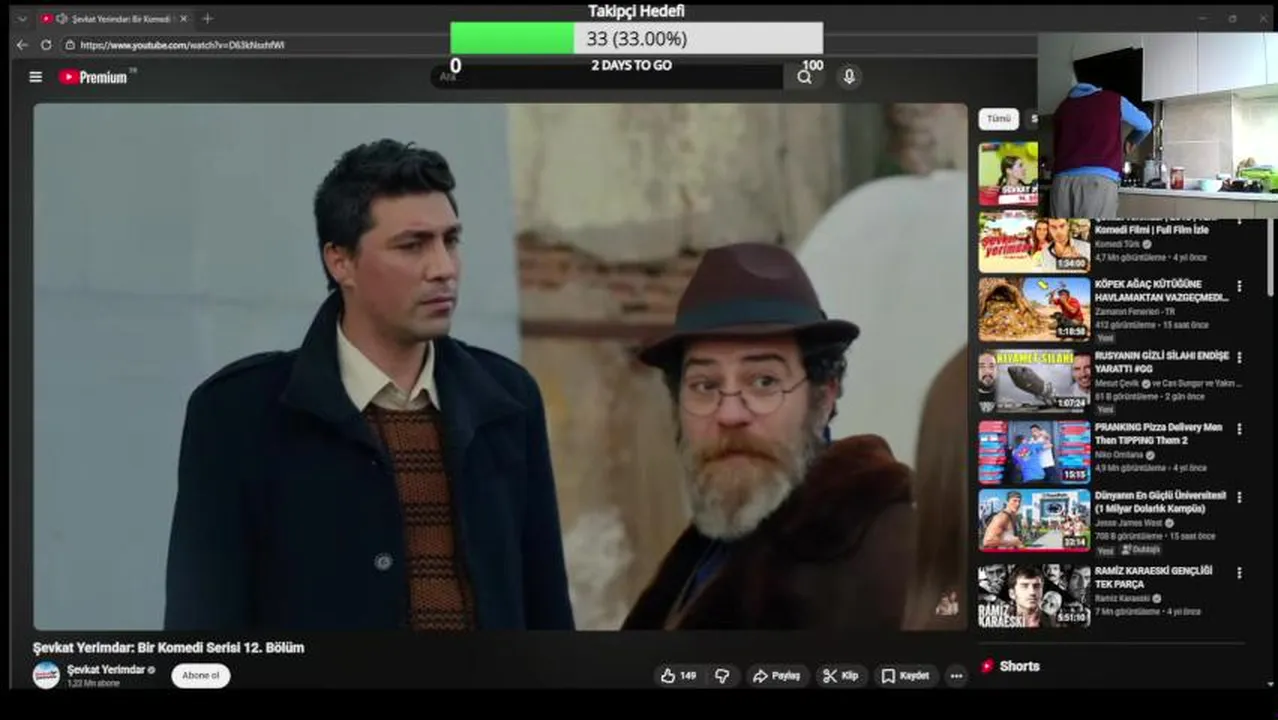Click the Komedi Türk channel name

point(1118,244)
